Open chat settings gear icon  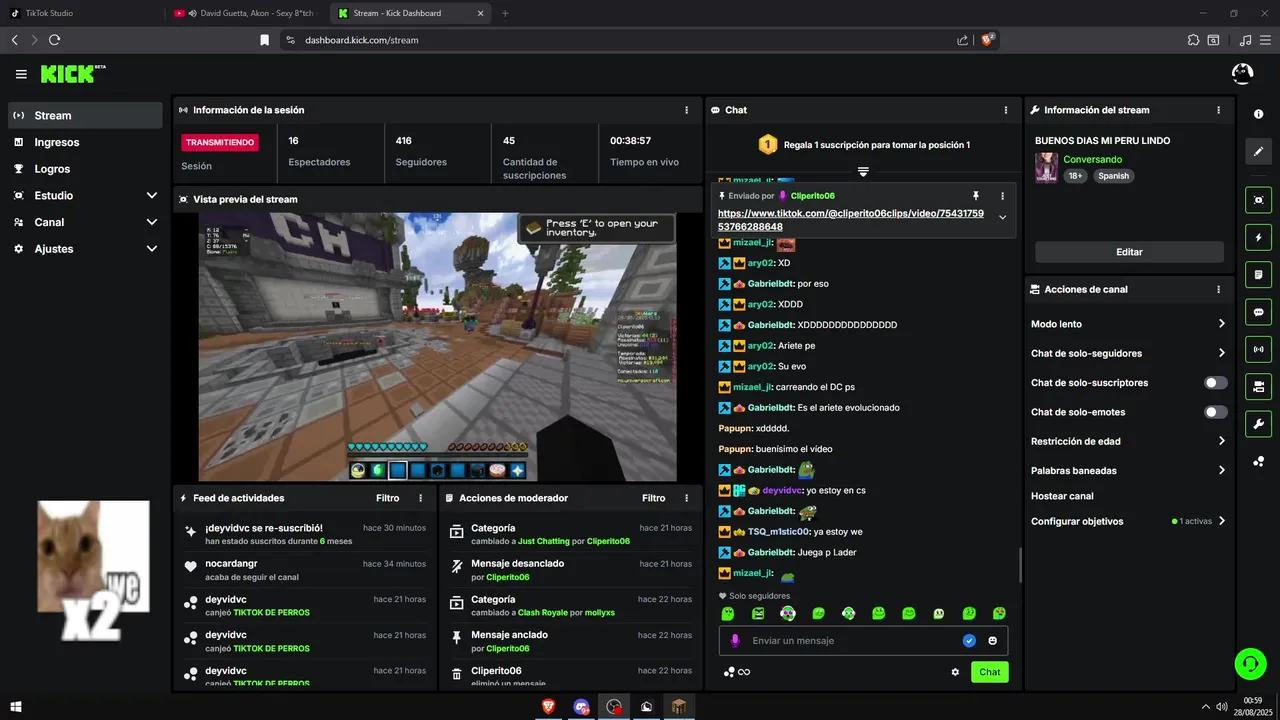tap(955, 672)
